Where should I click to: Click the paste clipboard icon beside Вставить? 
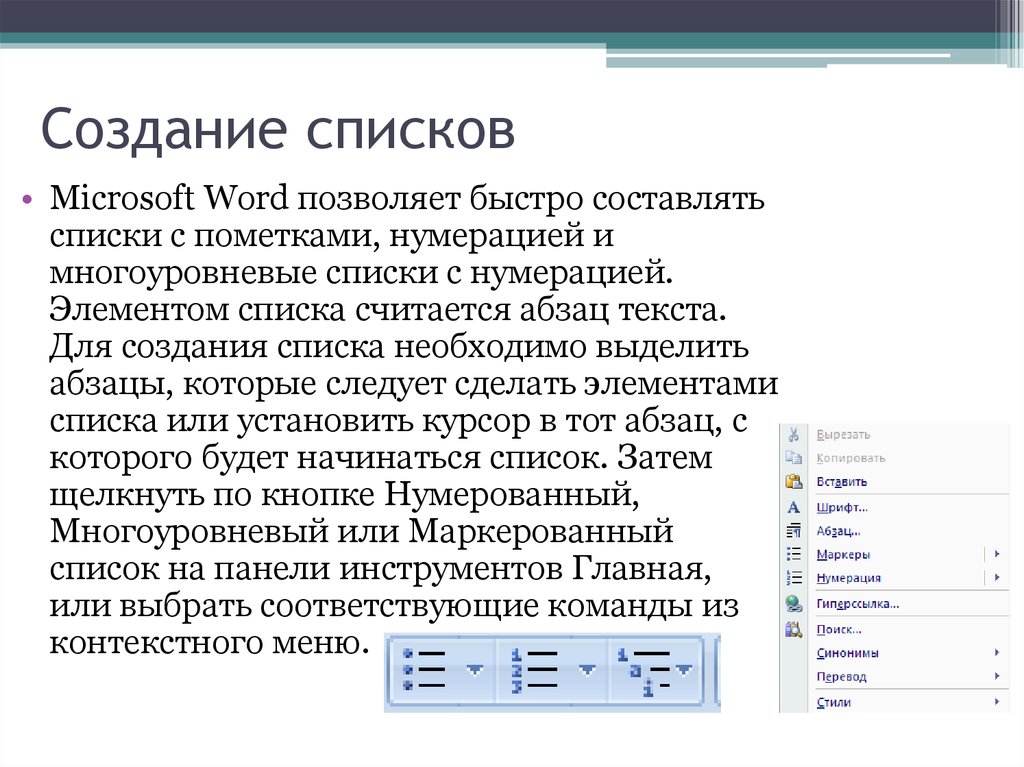(793, 481)
